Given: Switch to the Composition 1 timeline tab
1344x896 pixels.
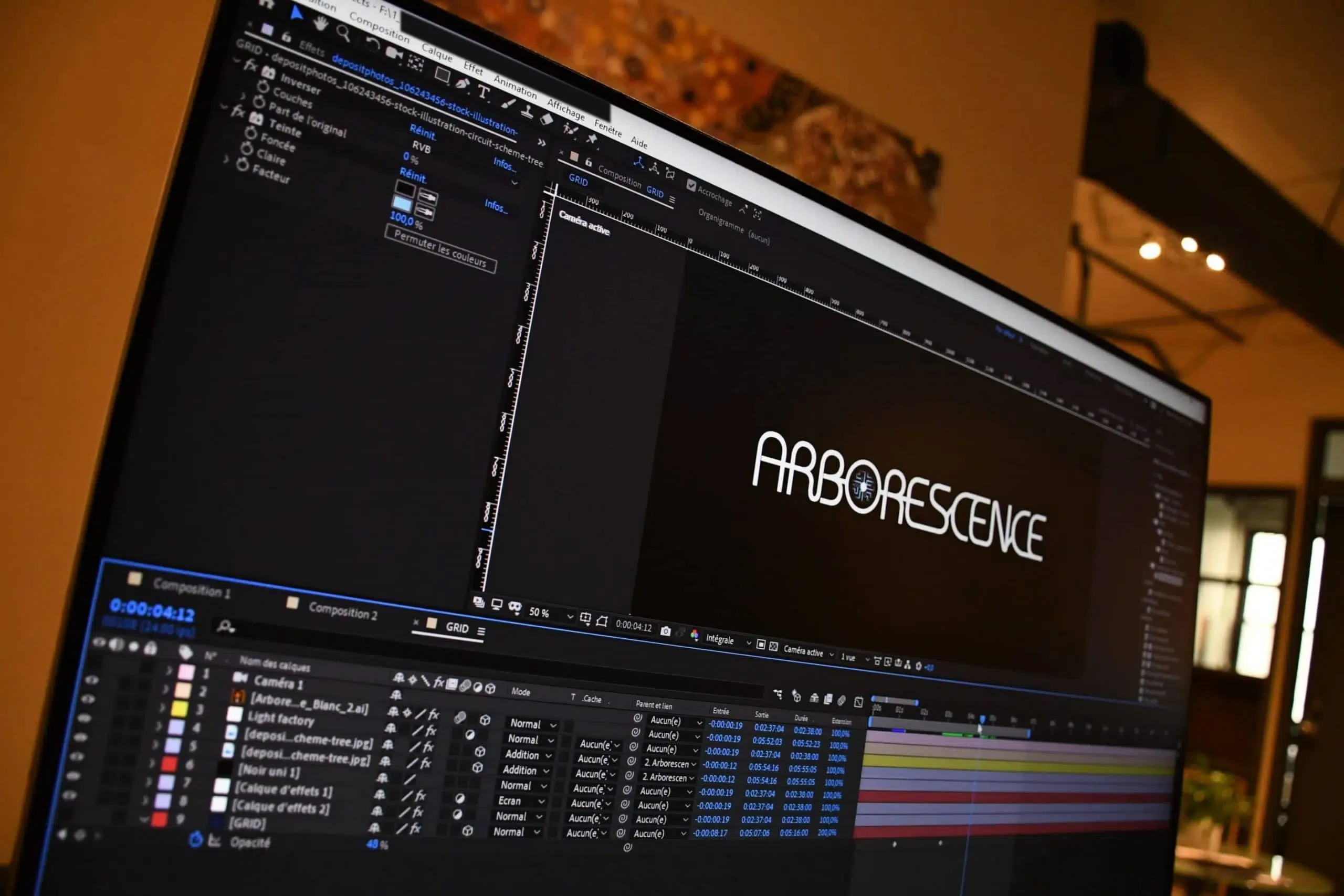Looking at the screenshot, I should (x=192, y=587).
